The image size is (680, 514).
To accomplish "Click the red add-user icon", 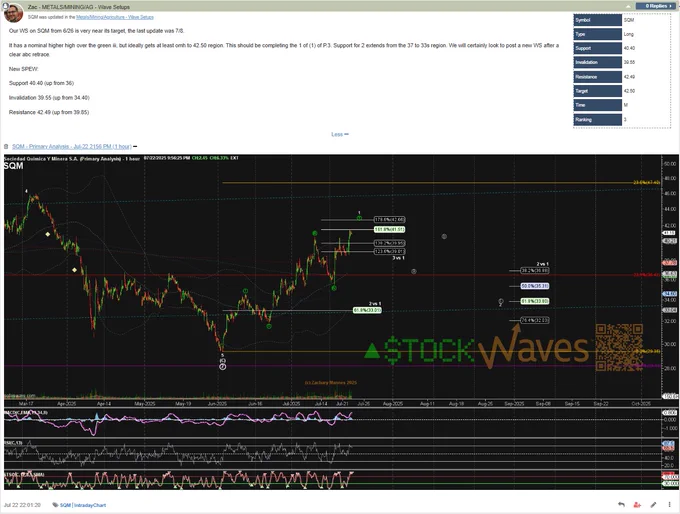I will click(x=637, y=504).
